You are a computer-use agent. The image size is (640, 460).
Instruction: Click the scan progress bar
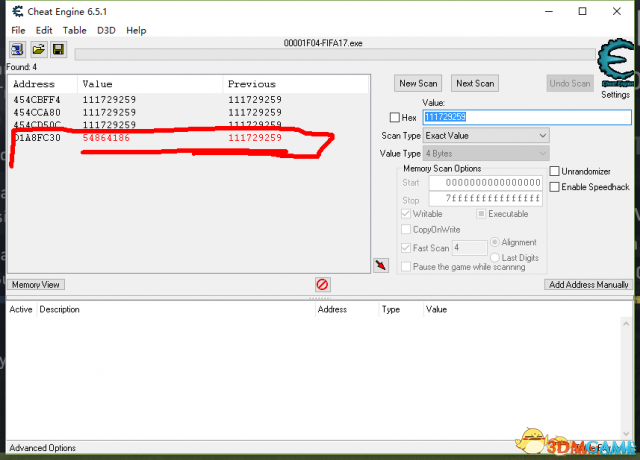click(335, 54)
